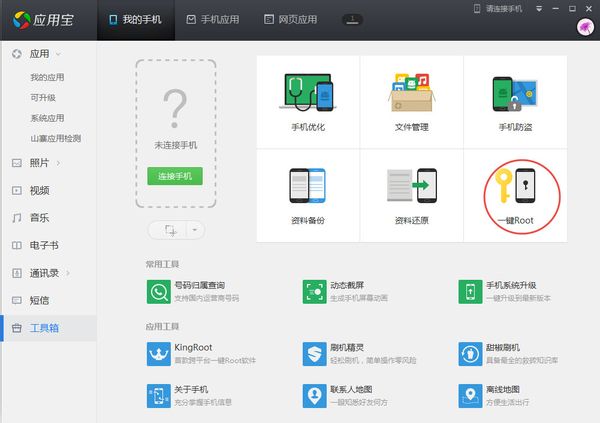Select 山寨应用检测 under 应用
Image resolution: width=600 pixels, height=423 pixels.
pyautogui.click(x=56, y=138)
